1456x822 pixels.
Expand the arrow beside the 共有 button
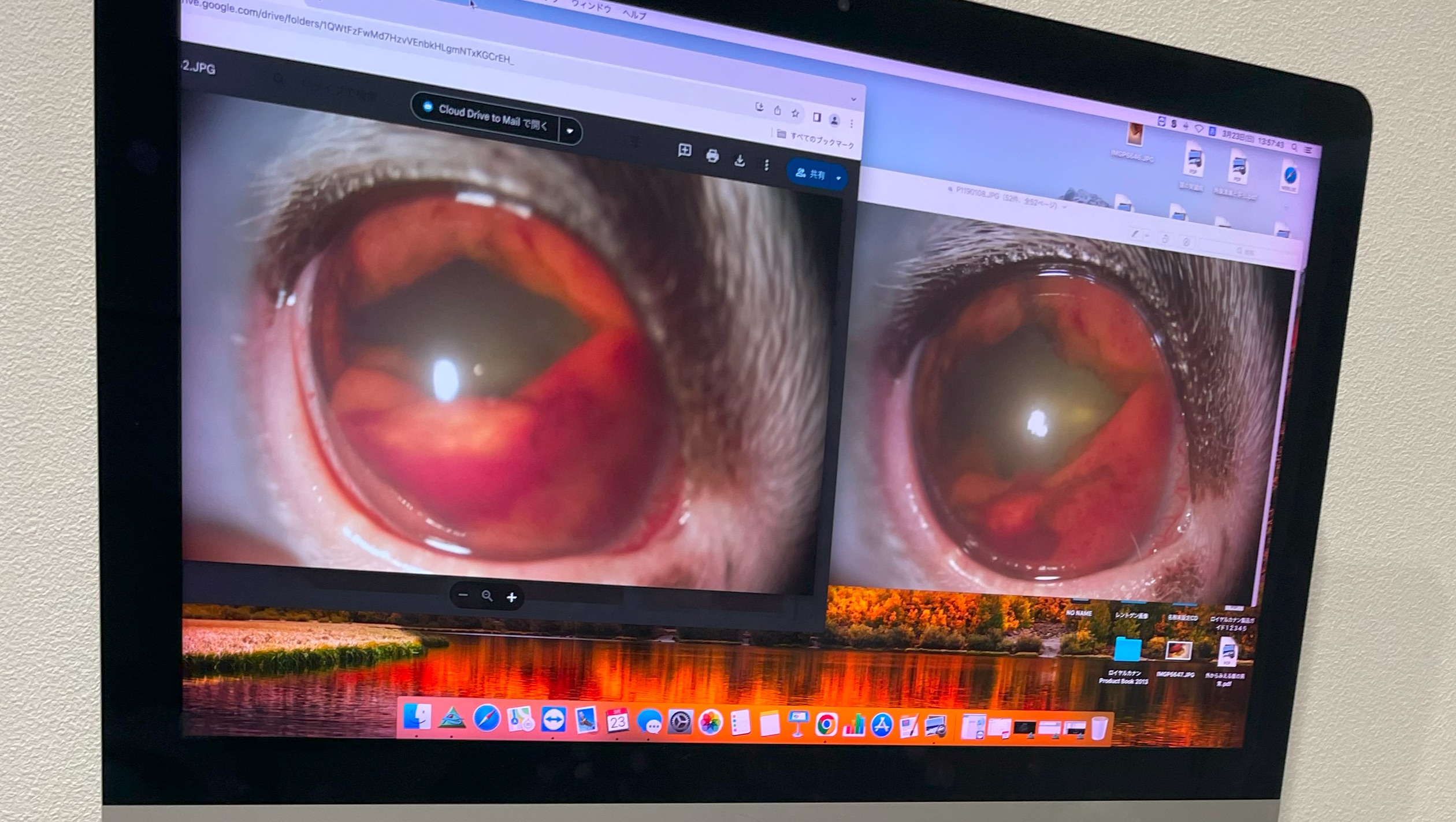(838, 178)
